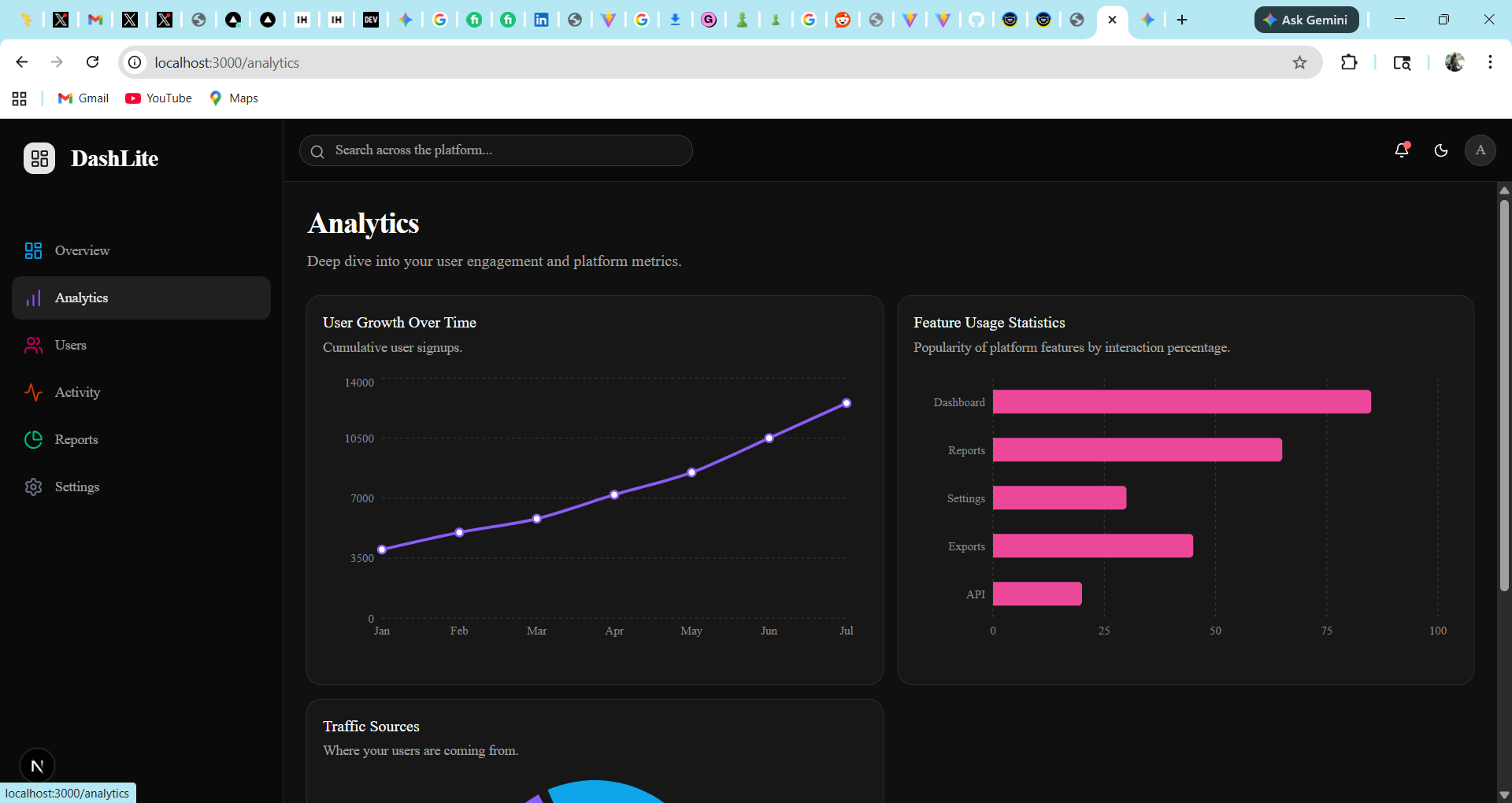Screen dimensions: 1512x803
Task: Open the Overview section icon
Action: coord(33,250)
